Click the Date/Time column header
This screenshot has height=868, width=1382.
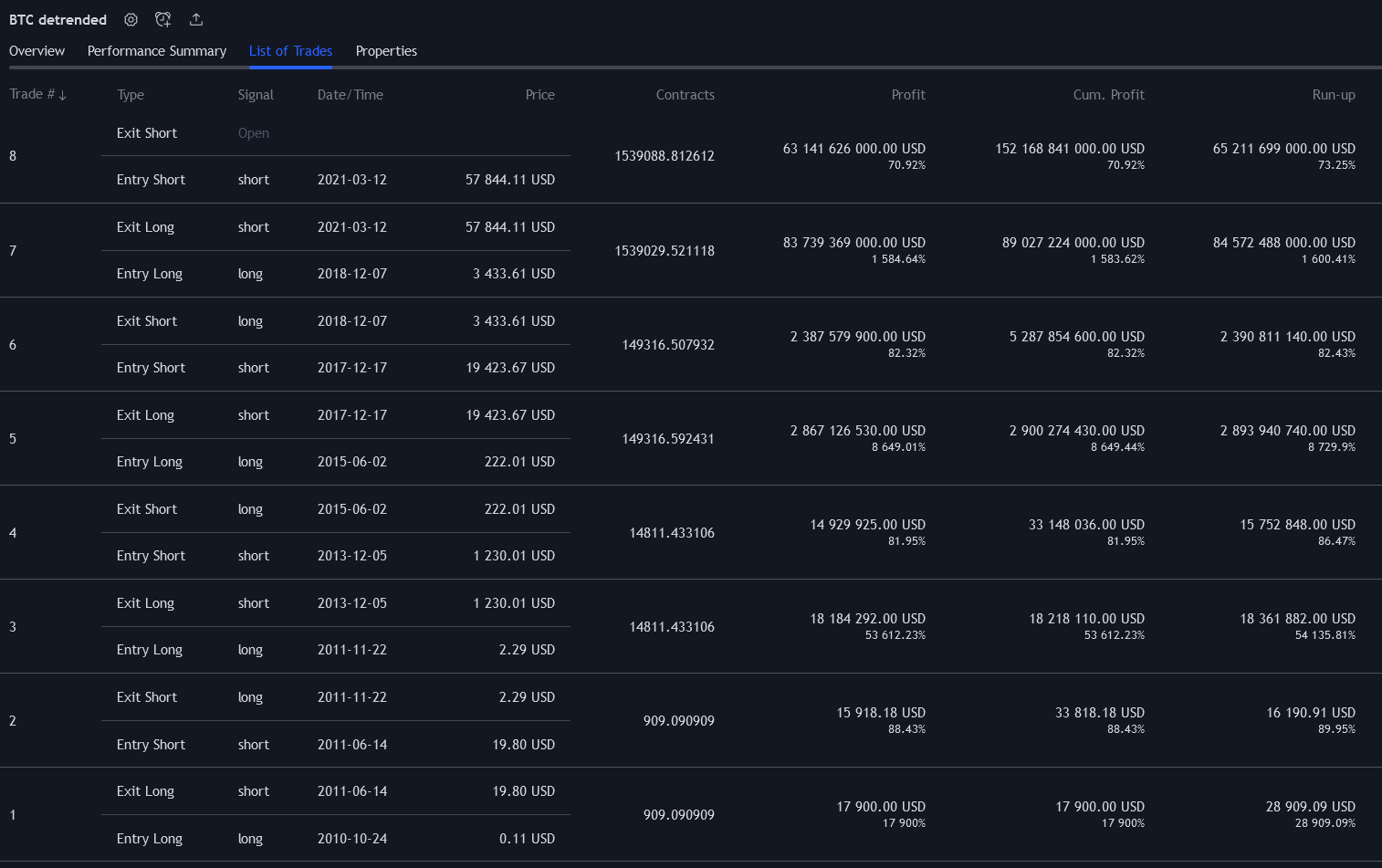(x=351, y=95)
